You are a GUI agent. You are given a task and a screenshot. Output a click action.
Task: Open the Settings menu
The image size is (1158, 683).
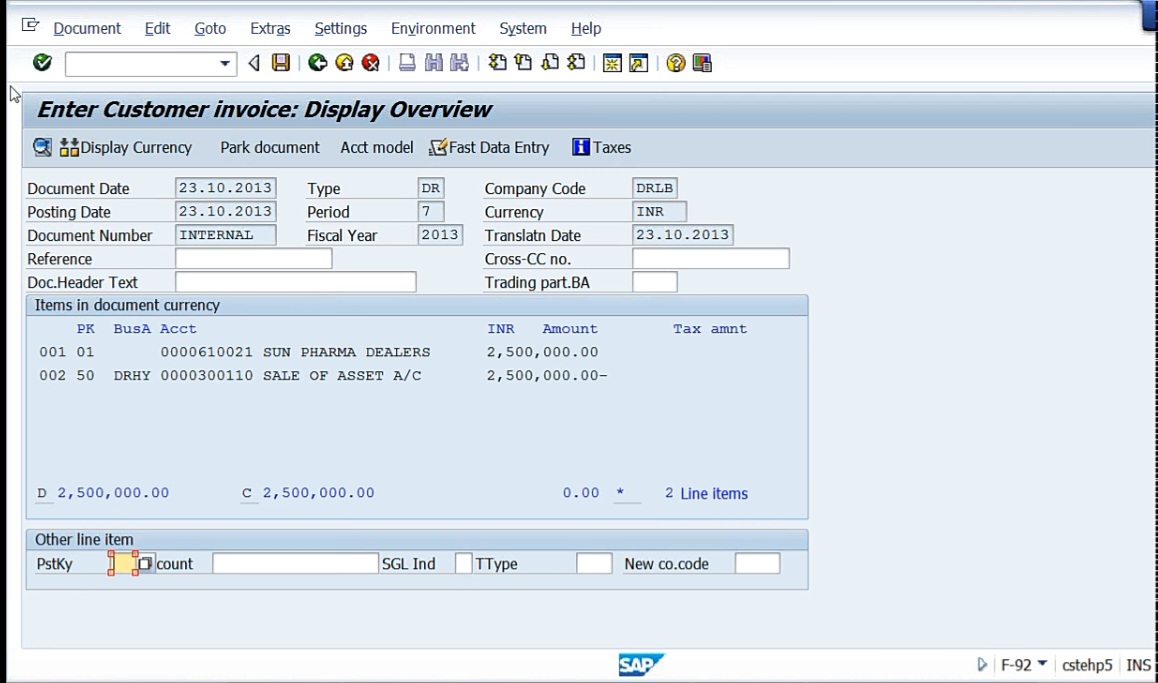tap(340, 28)
